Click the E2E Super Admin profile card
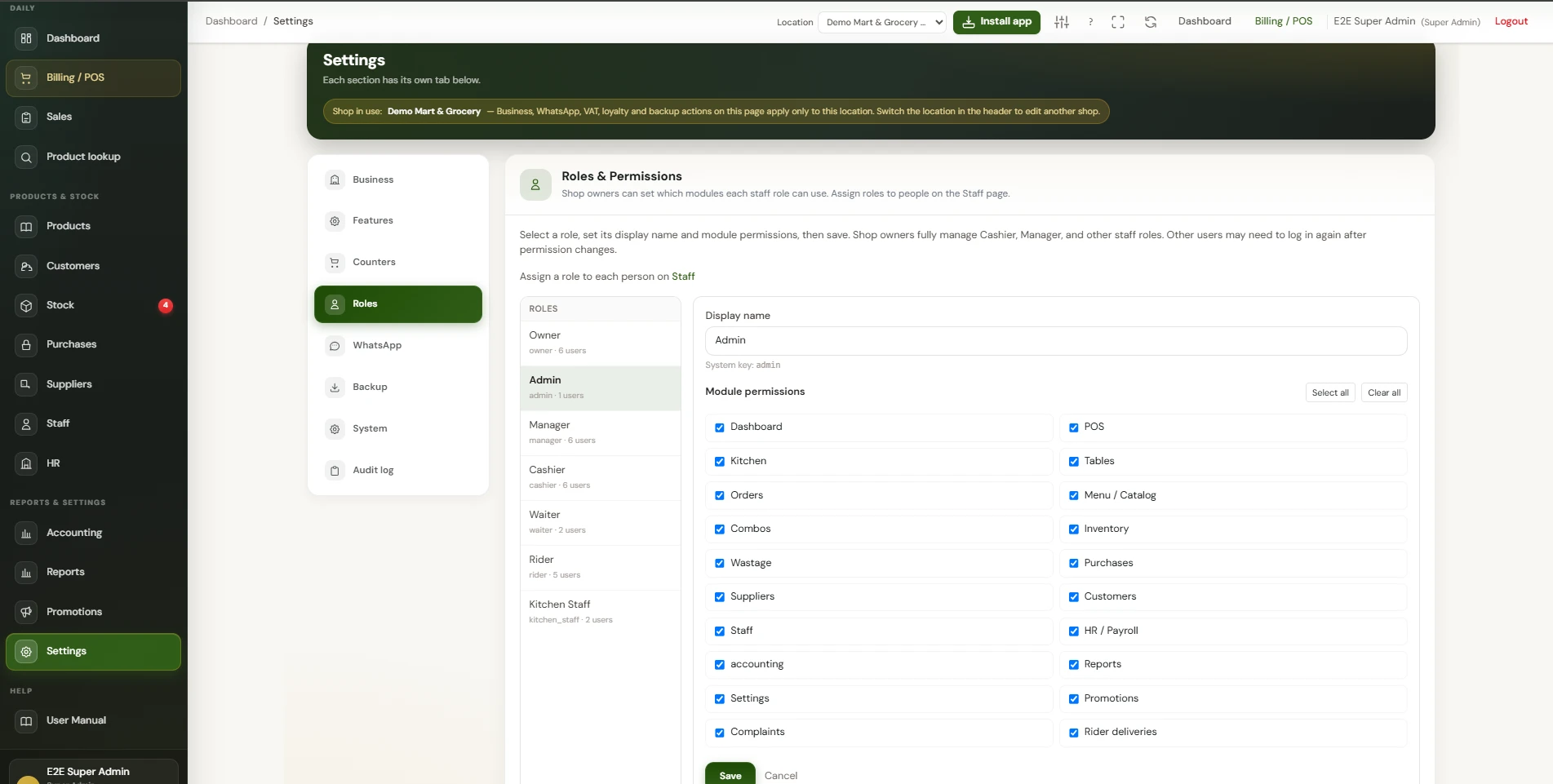 click(x=93, y=772)
